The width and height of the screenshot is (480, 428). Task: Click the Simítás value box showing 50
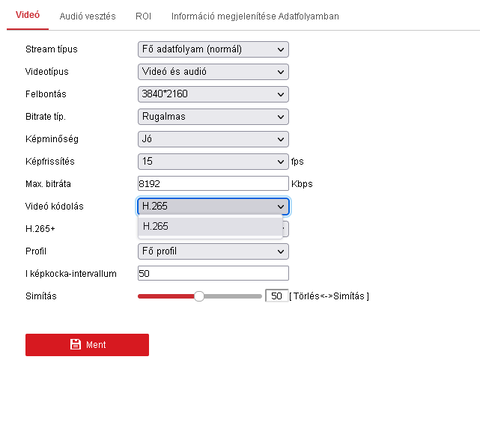(x=277, y=296)
